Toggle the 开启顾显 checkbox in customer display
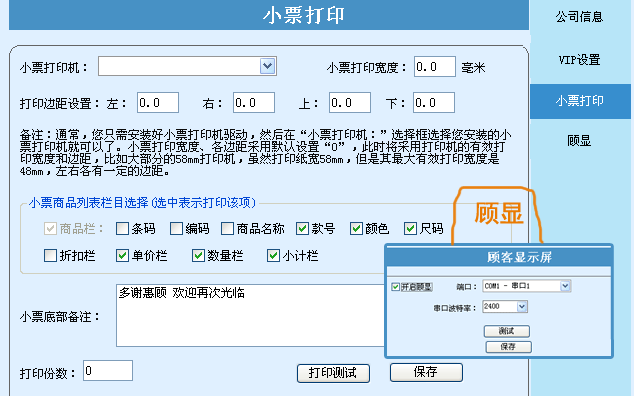The image size is (634, 396). point(395,287)
